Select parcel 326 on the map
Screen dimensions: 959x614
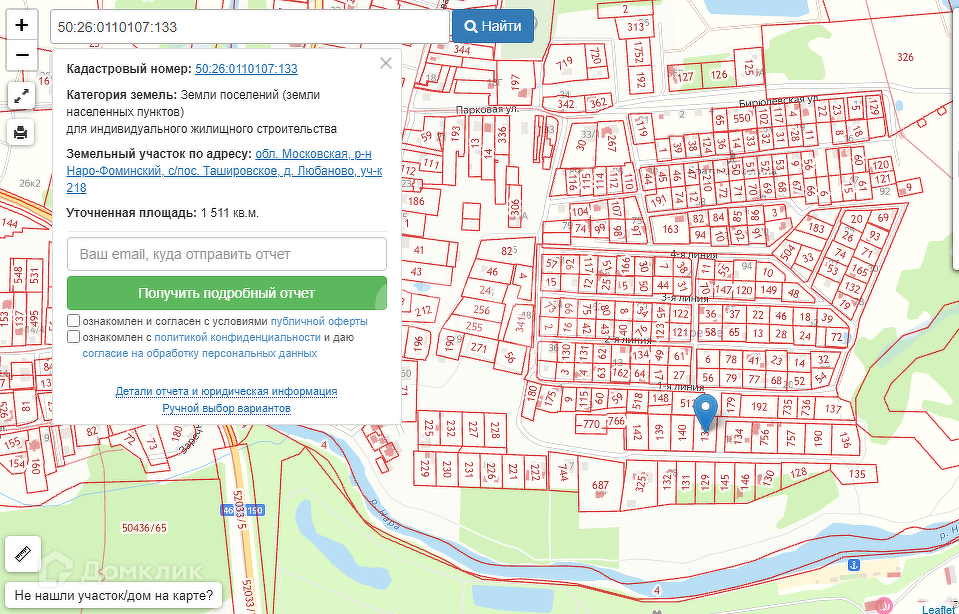[905, 57]
